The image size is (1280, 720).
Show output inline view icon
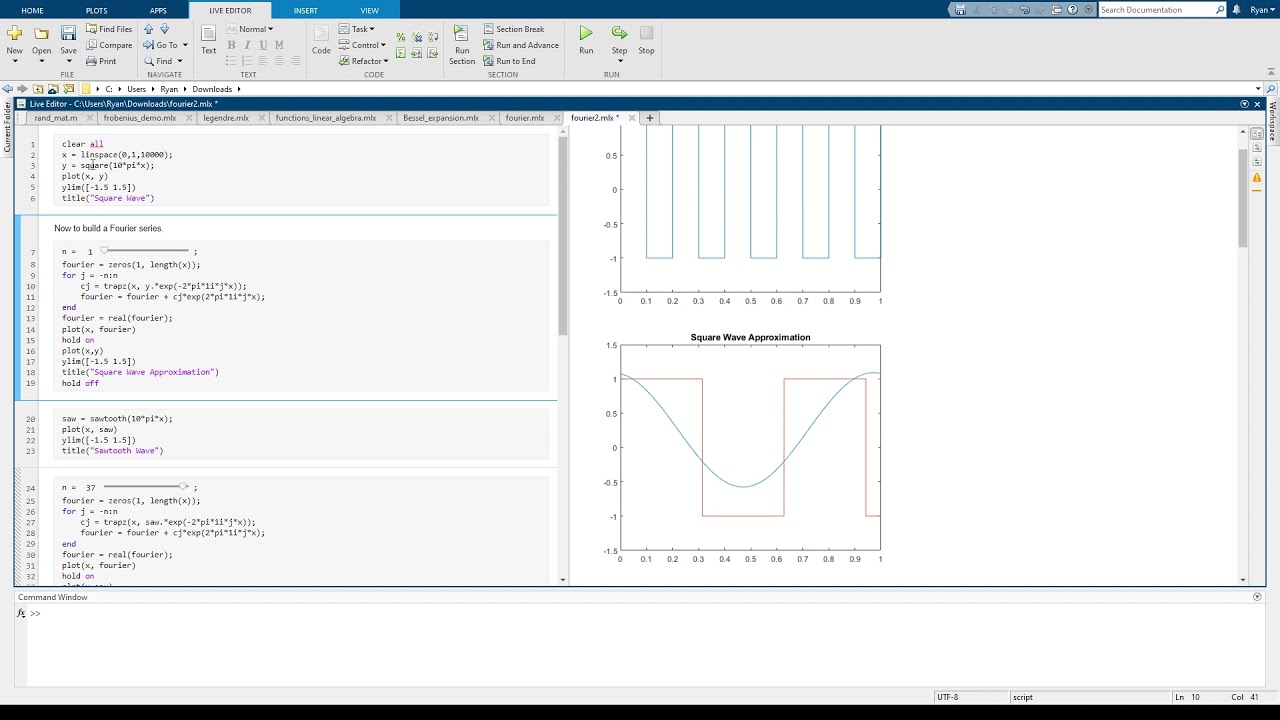tap(1257, 148)
